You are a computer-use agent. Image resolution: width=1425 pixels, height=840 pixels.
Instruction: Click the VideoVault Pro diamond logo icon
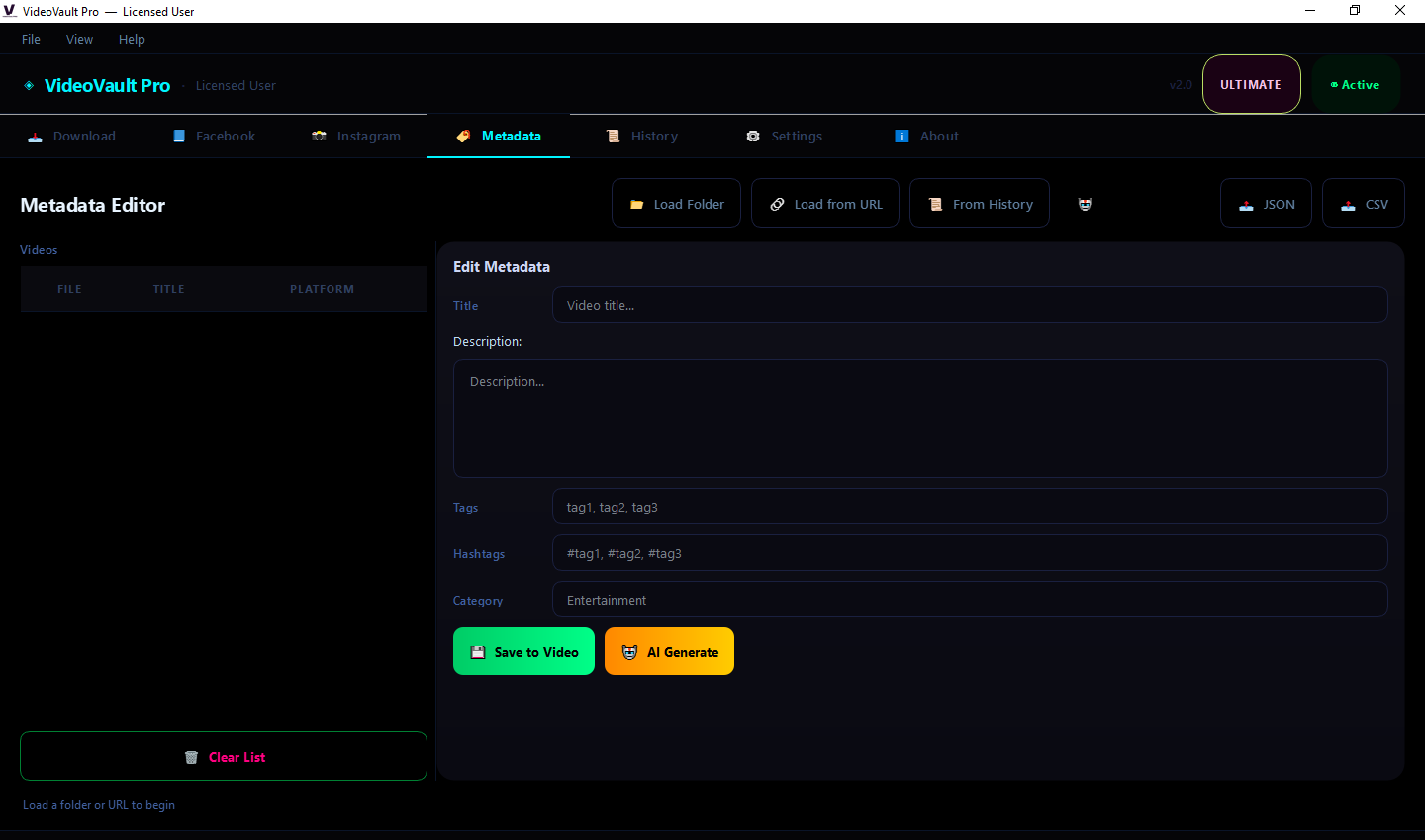[x=29, y=85]
